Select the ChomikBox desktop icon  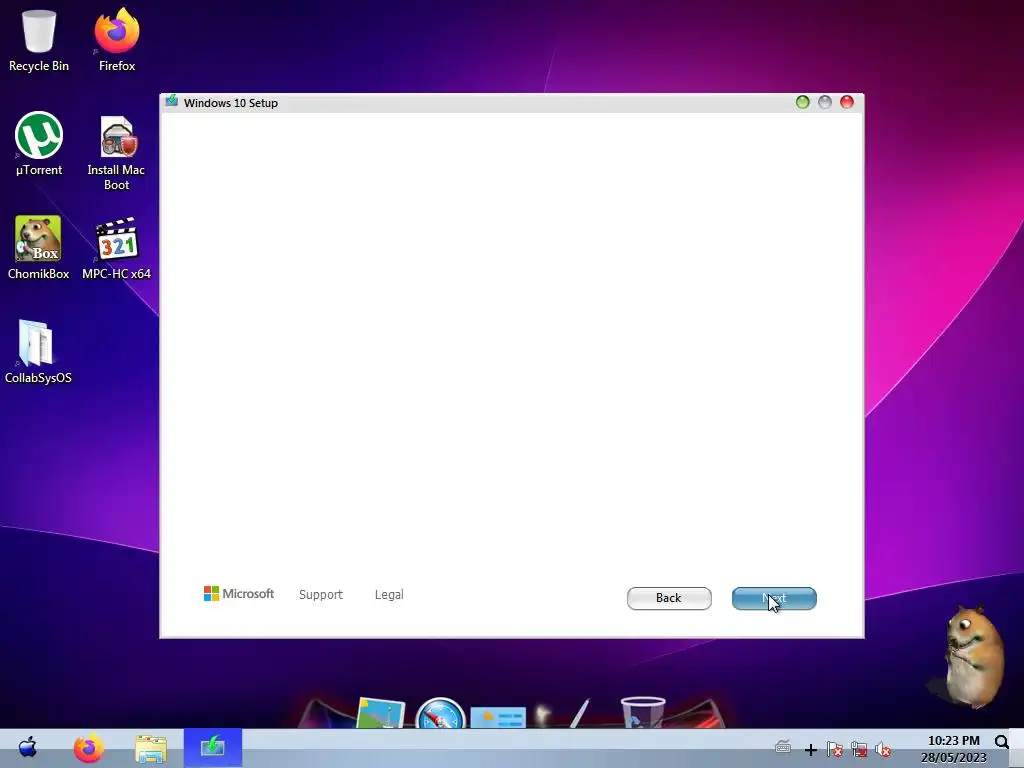click(x=38, y=248)
